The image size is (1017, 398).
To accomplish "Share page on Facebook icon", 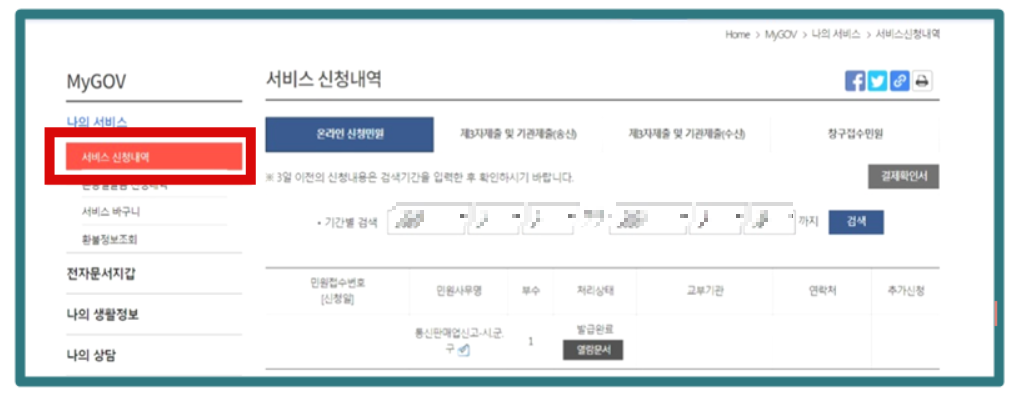I will 855,81.
